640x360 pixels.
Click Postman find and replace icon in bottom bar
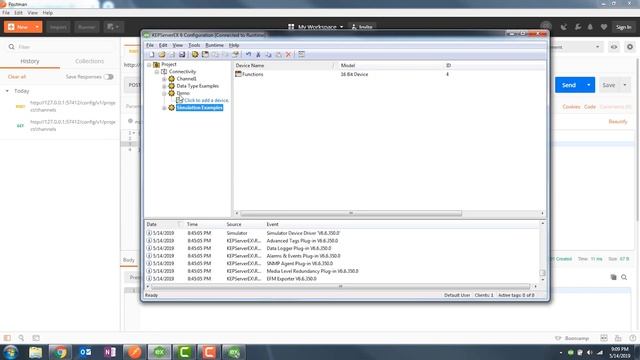[x=21, y=338]
